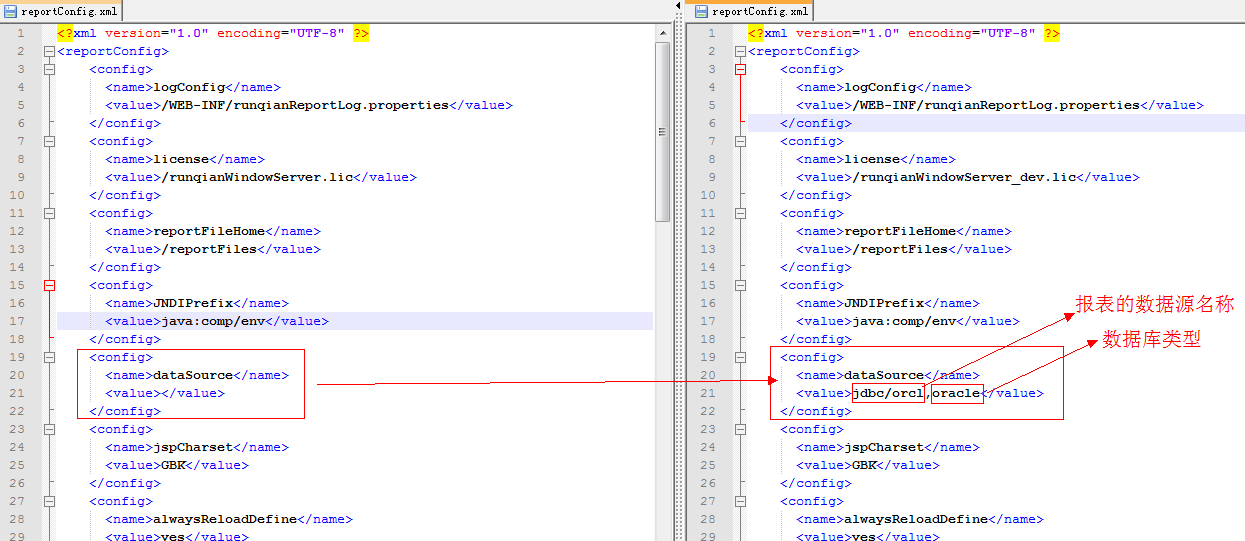Collapse dataSource config fold at right line 19
Image resolution: width=1245 pixels, height=541 pixels.
point(740,358)
